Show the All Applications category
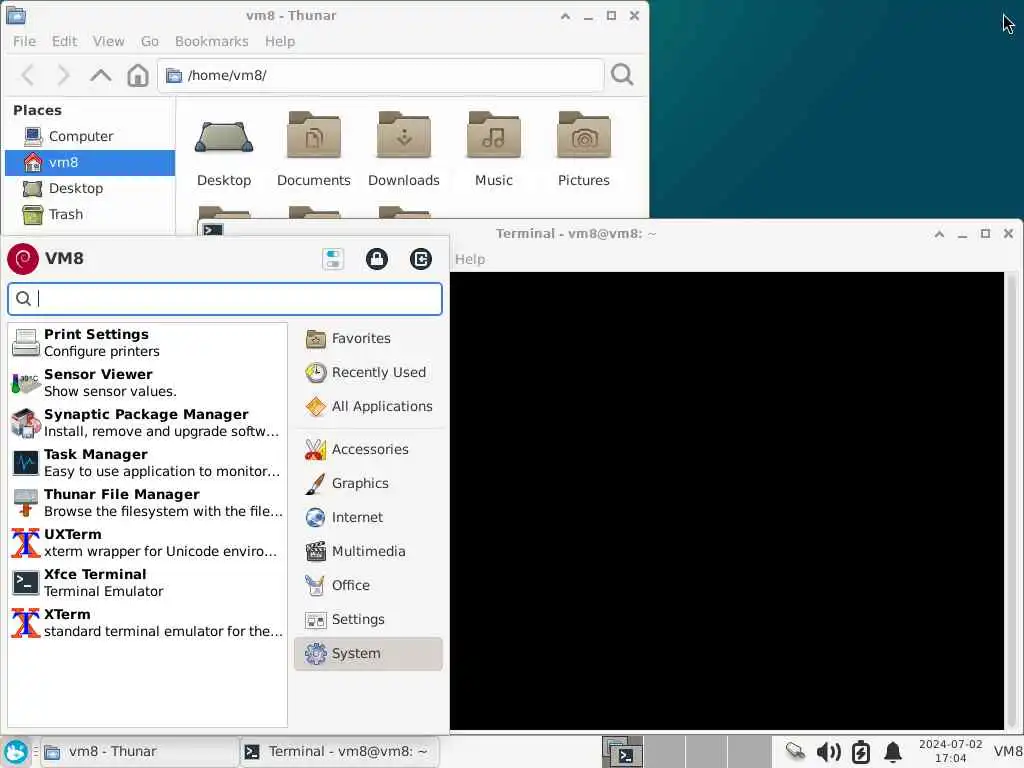 click(368, 406)
